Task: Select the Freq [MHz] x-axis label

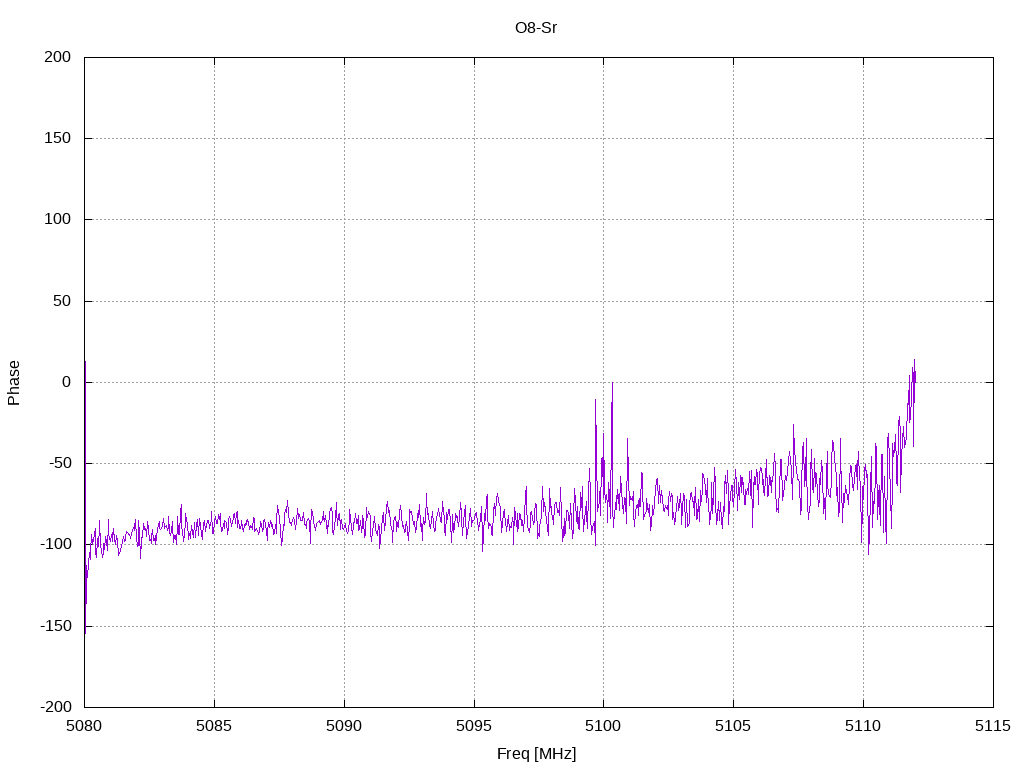Action: pyautogui.click(x=536, y=754)
